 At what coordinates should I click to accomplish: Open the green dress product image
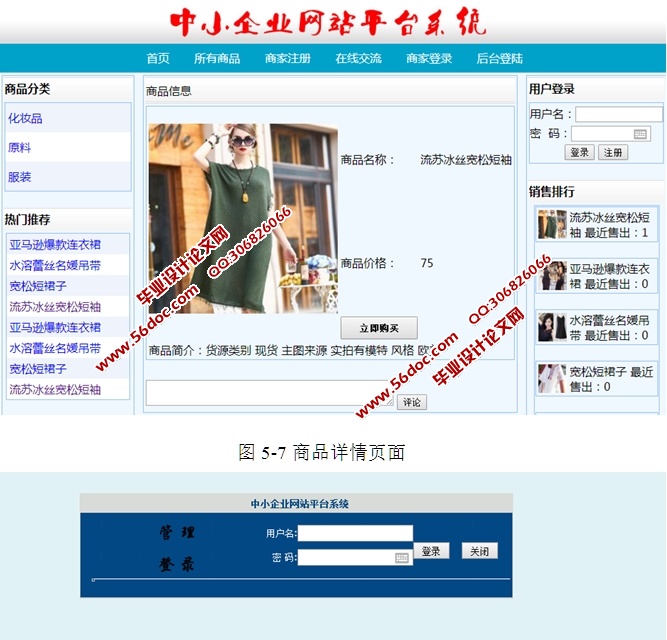(x=243, y=219)
